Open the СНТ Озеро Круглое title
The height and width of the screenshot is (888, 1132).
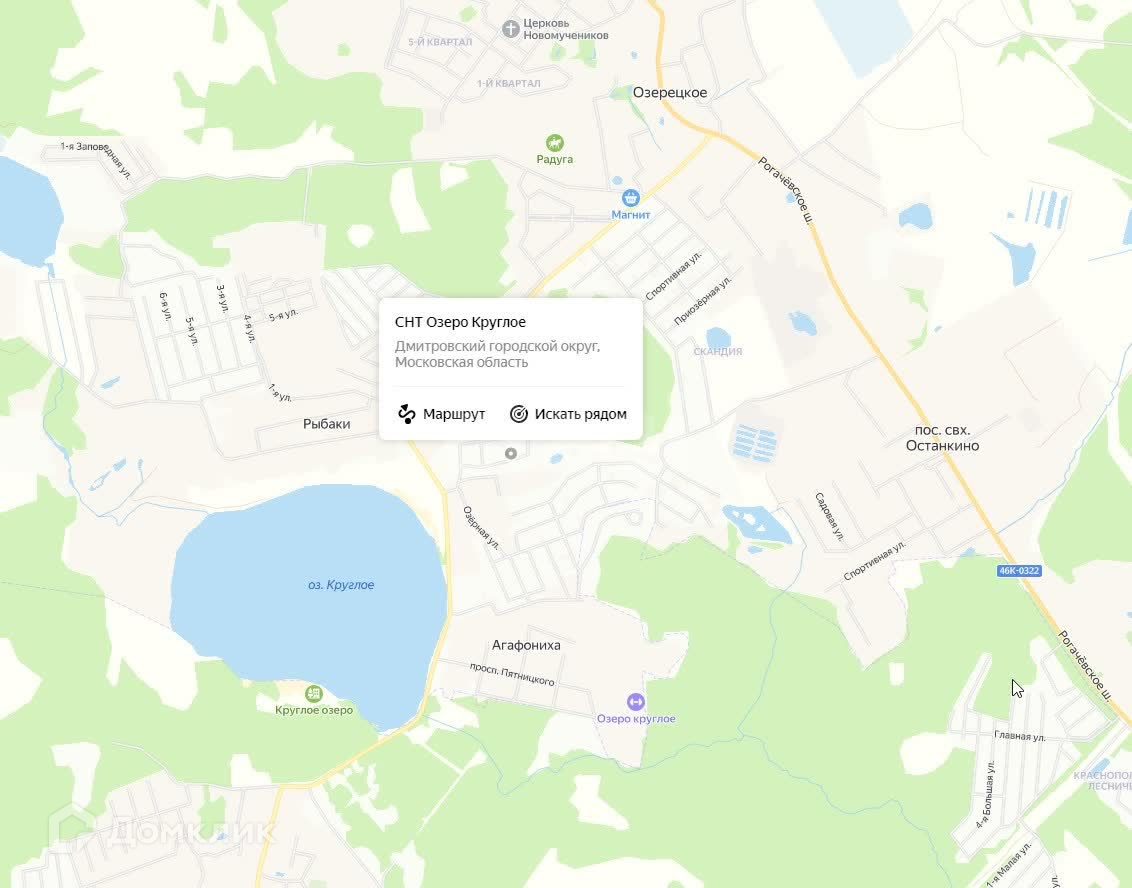pyautogui.click(x=460, y=322)
